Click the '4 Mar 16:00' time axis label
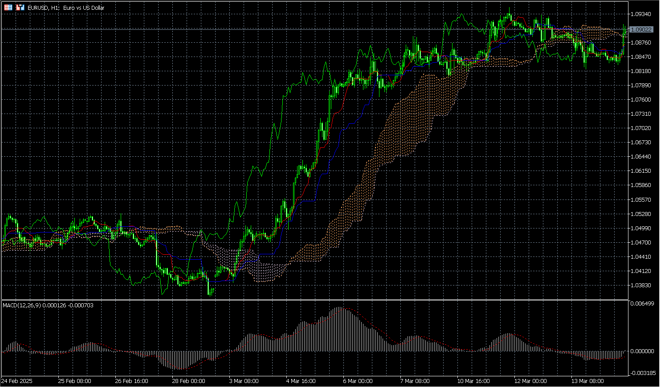This screenshot has width=660, height=387. coord(301,381)
